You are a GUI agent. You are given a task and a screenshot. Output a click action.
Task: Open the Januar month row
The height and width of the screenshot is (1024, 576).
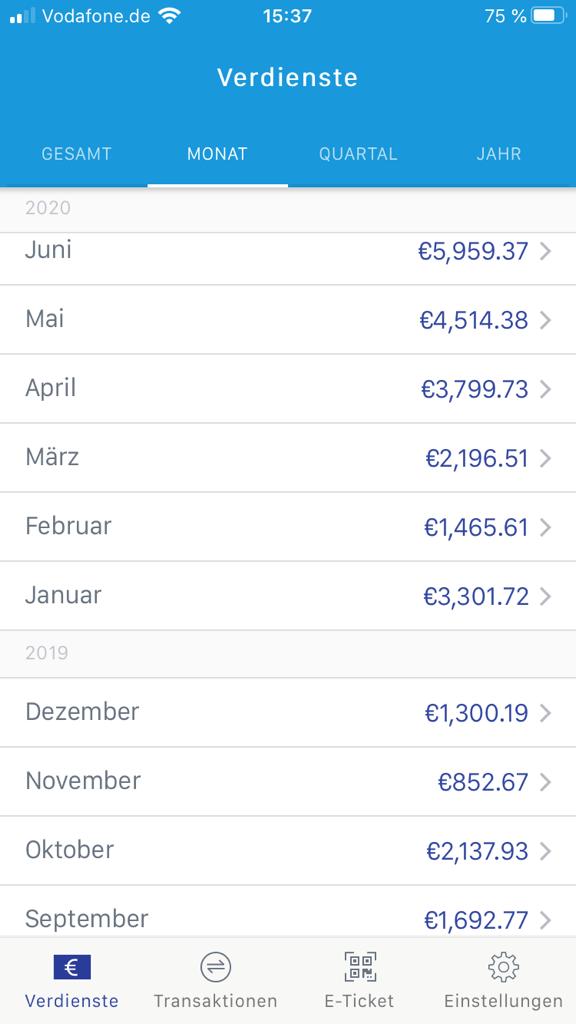(x=288, y=596)
